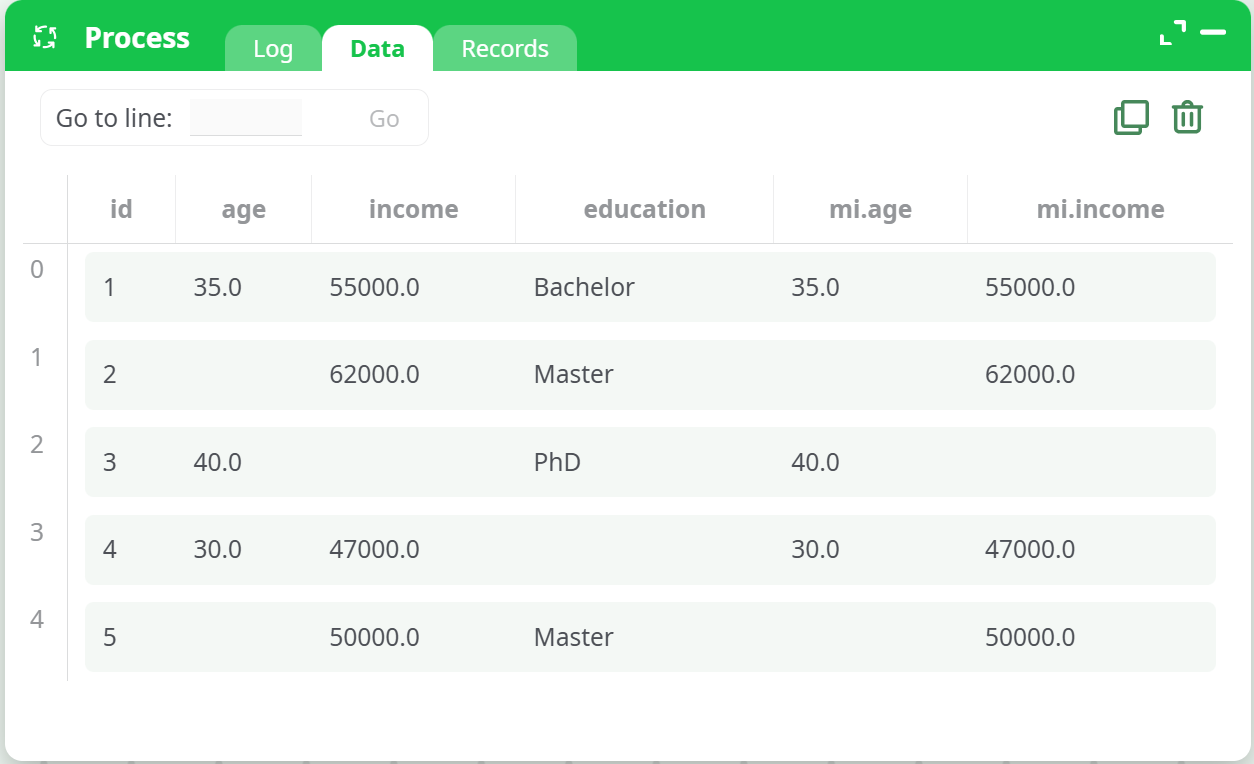The width and height of the screenshot is (1254, 764).
Task: Click the mi.age column header
Action: tap(870, 209)
